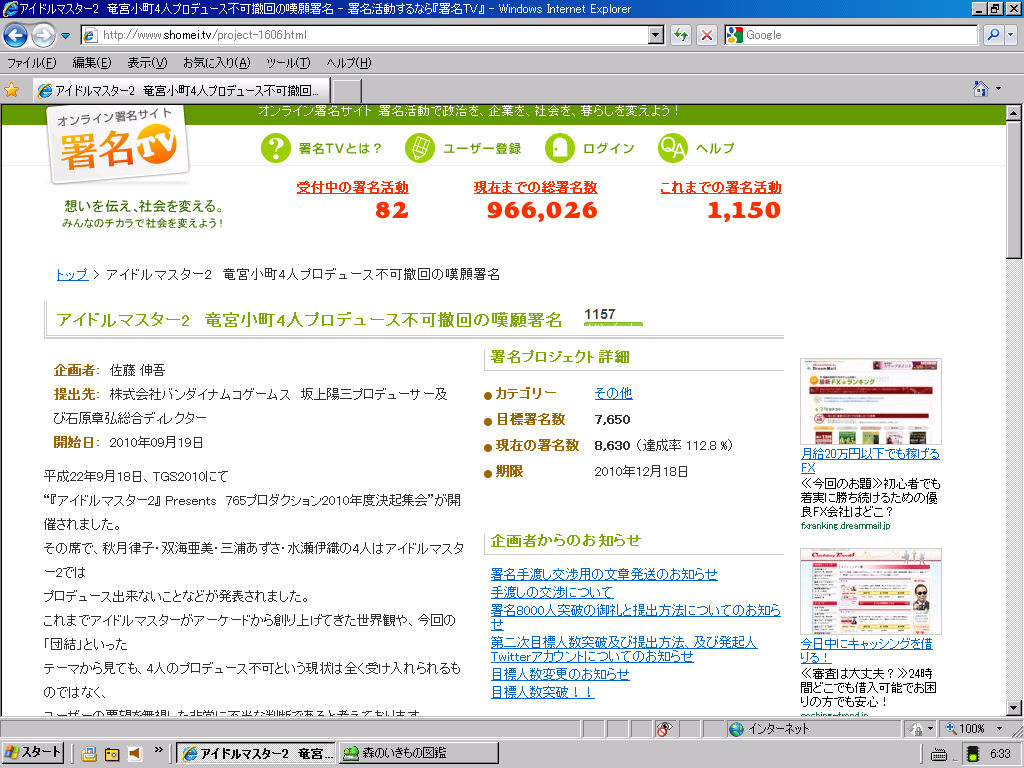The width and height of the screenshot is (1024, 768).
Task: Switch to 森のいきもの図鑑 taskbar window
Action: coord(418,753)
